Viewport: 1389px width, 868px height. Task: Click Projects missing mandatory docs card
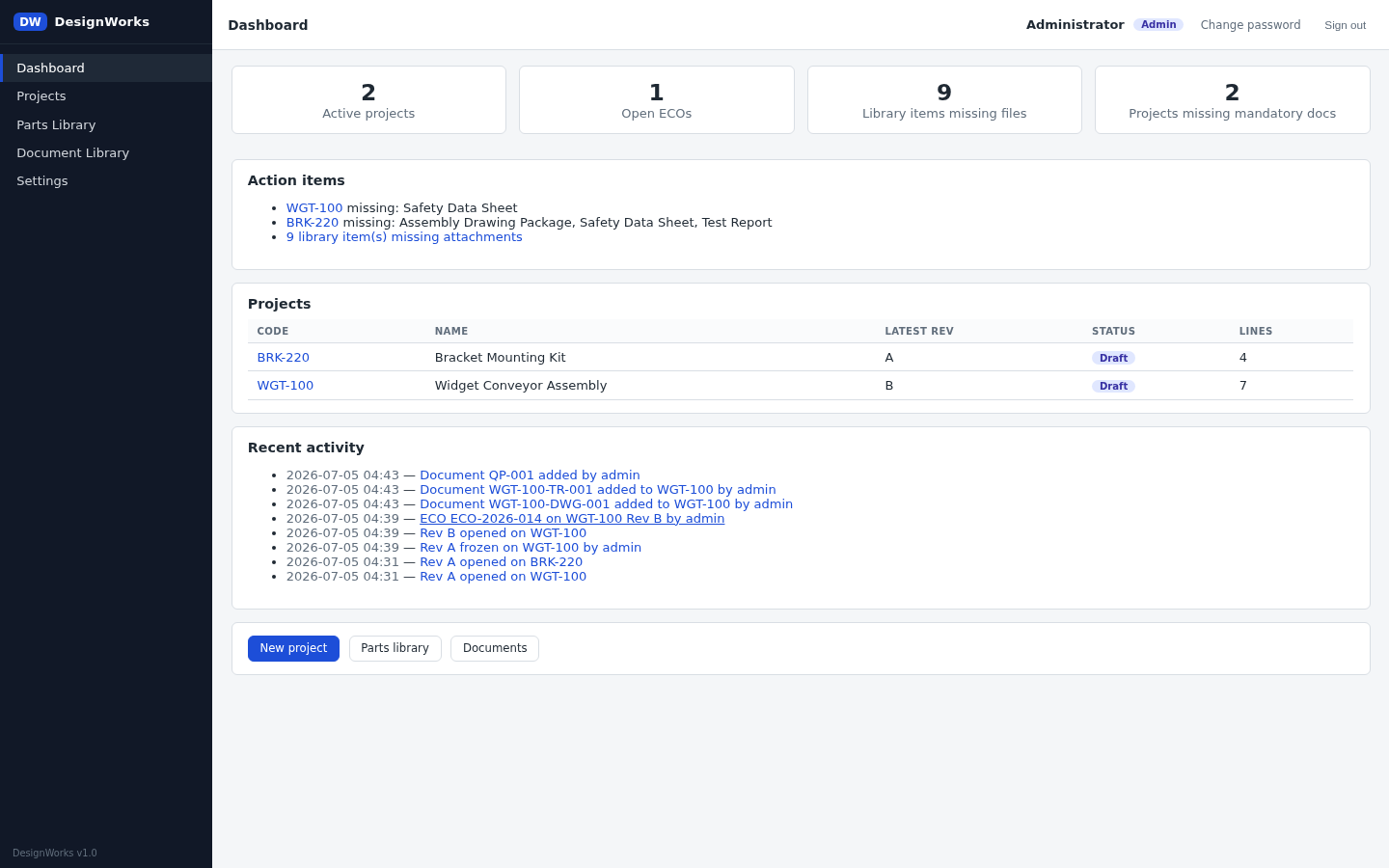coord(1233,100)
